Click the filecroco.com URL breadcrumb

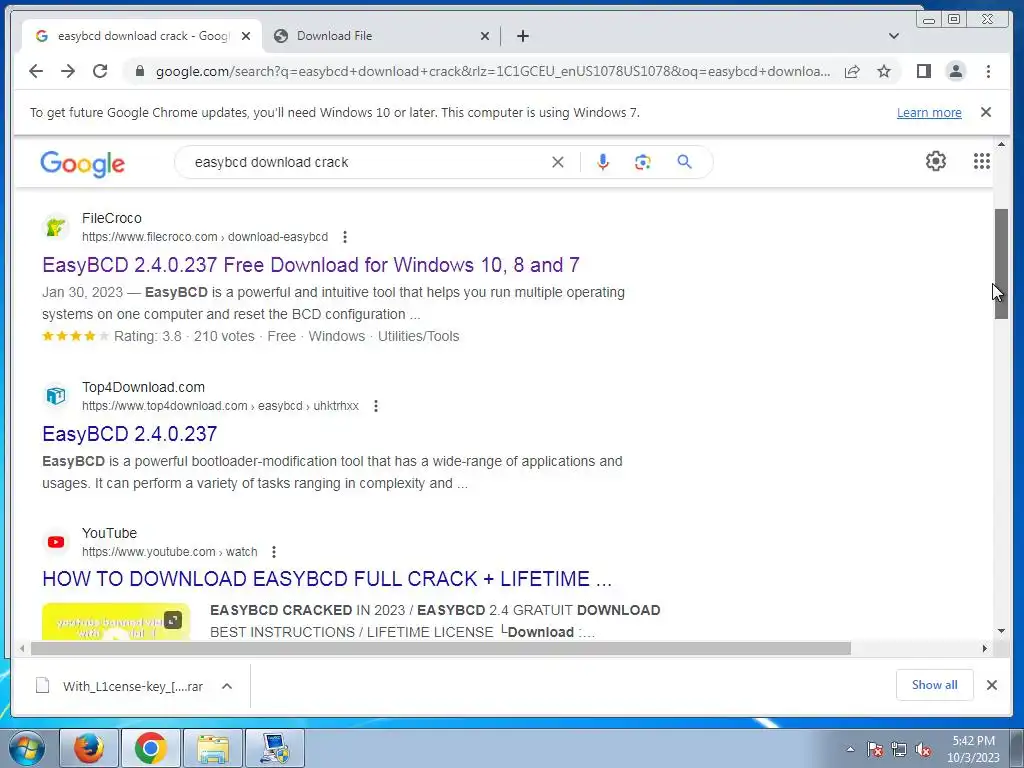[205, 236]
